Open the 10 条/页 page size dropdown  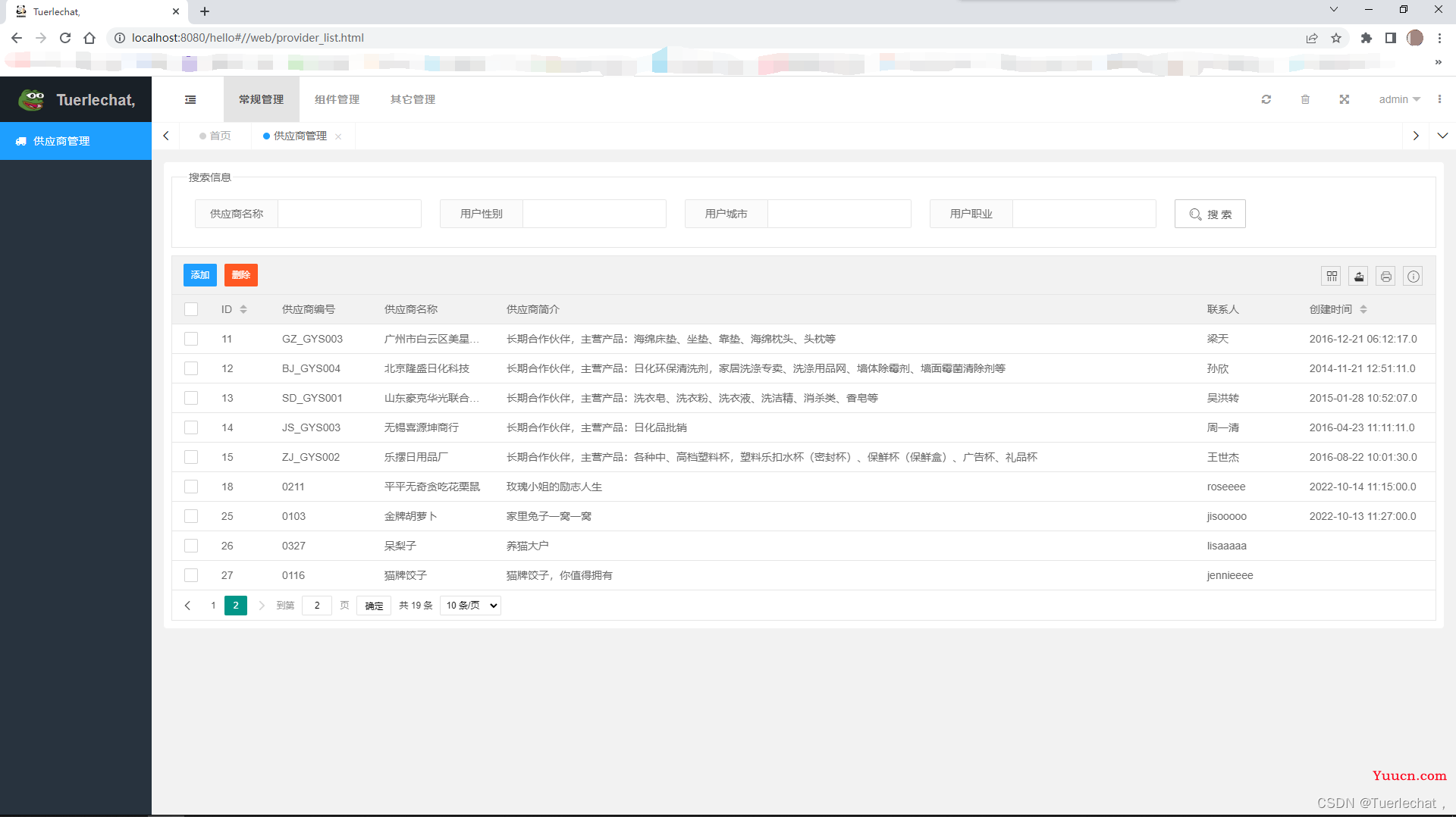(x=470, y=605)
